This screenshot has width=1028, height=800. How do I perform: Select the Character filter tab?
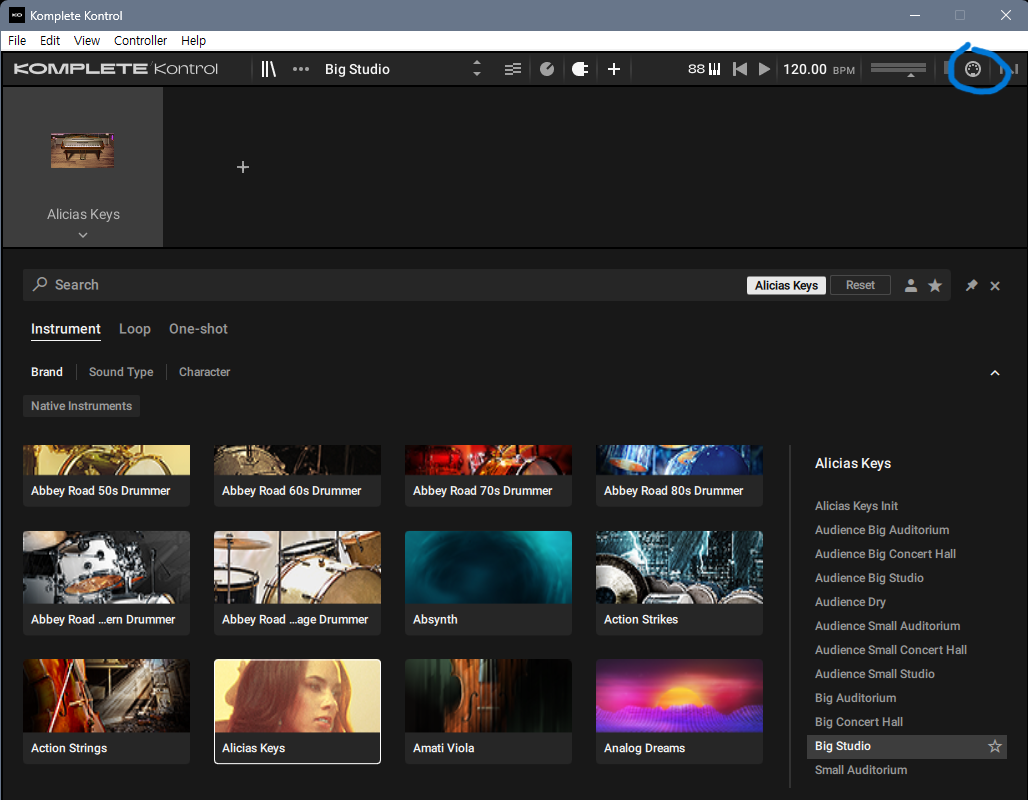[x=205, y=372]
